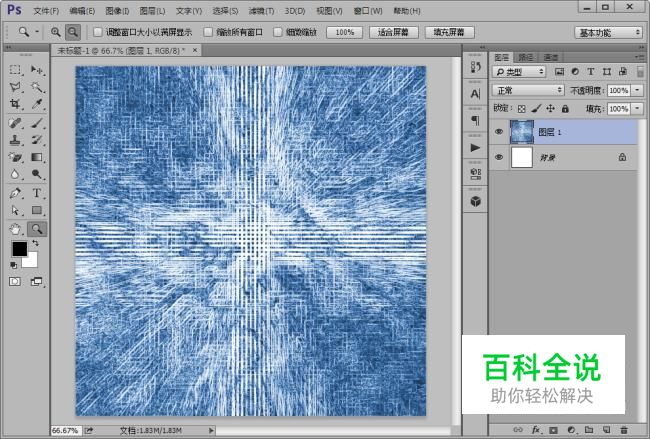Toggle lock position icon
Image resolution: width=650 pixels, height=439 pixels.
pyautogui.click(x=551, y=109)
